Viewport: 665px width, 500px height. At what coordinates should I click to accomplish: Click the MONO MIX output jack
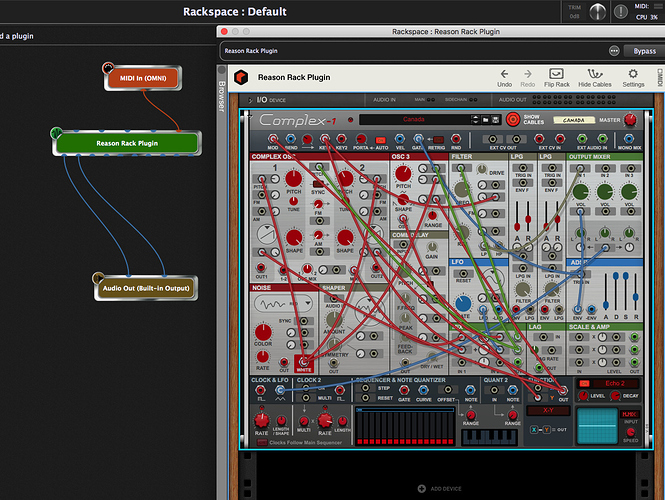pos(629,139)
